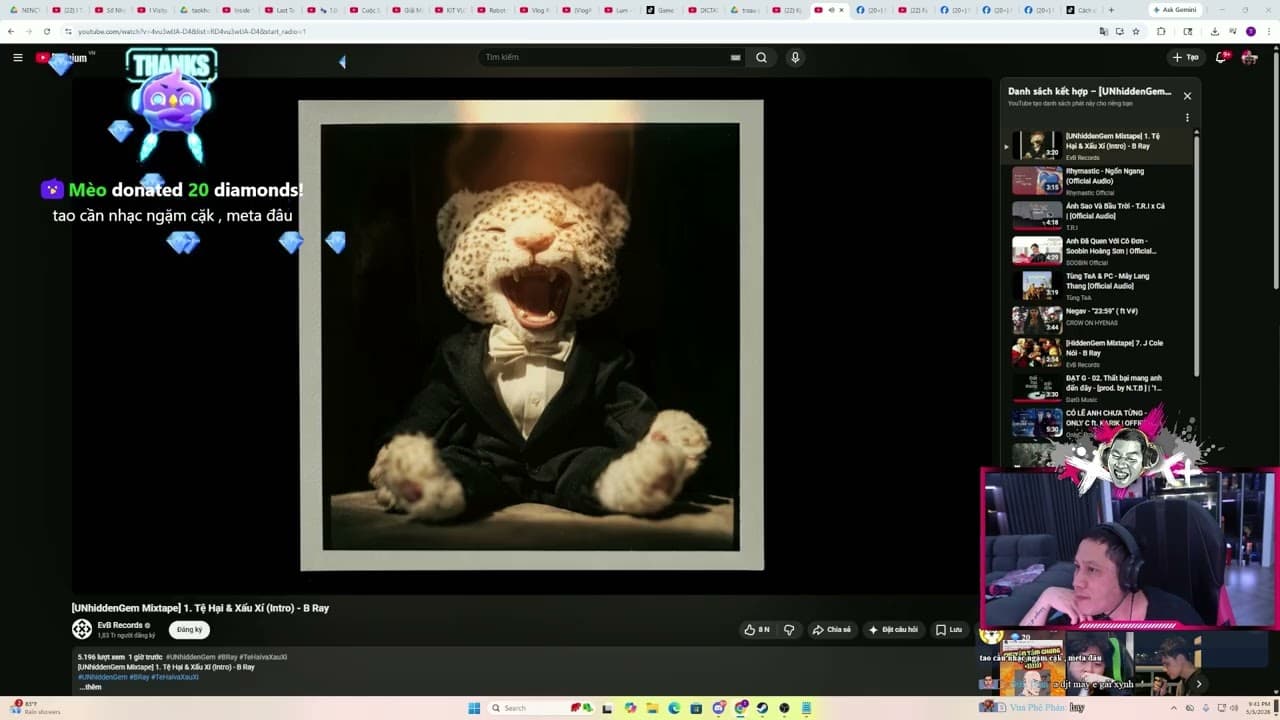The width and height of the screenshot is (1280, 720).
Task: Subscribe with the Đăng ký button
Action: pyautogui.click(x=189, y=630)
